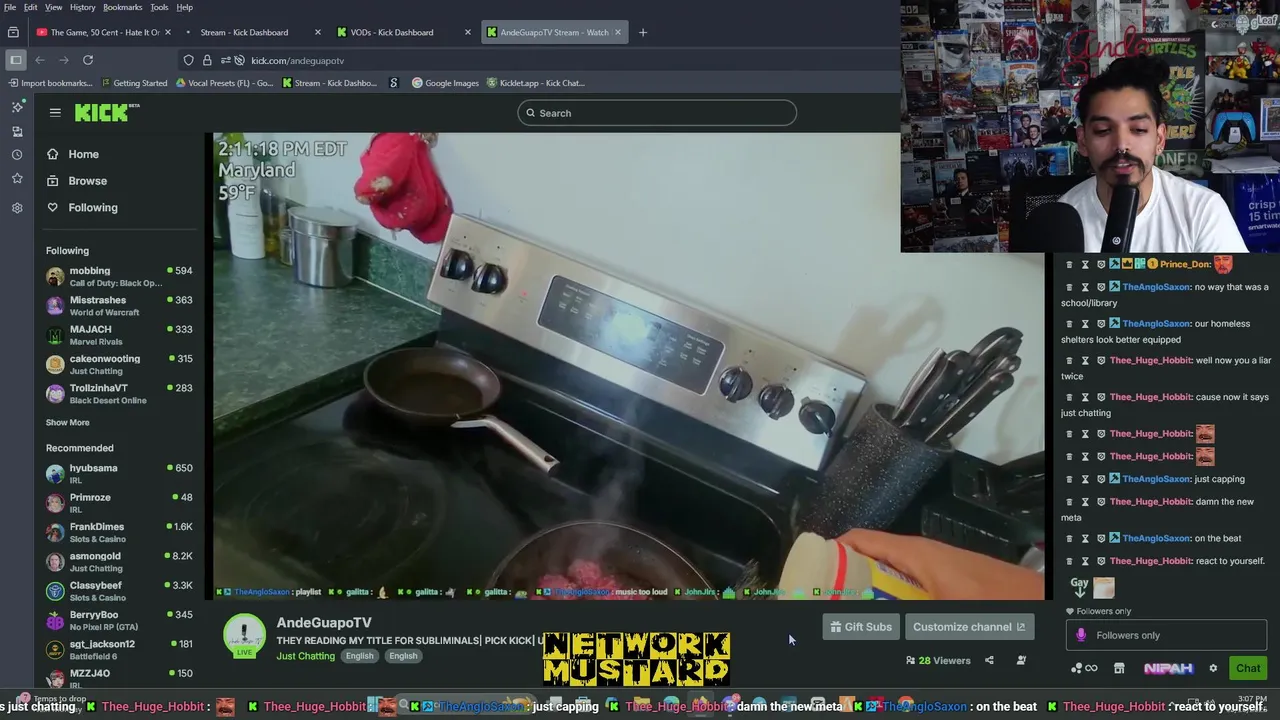Screen dimensions: 1280x720
Task: Click the microphone icon in chat input
Action: pos(1081,635)
